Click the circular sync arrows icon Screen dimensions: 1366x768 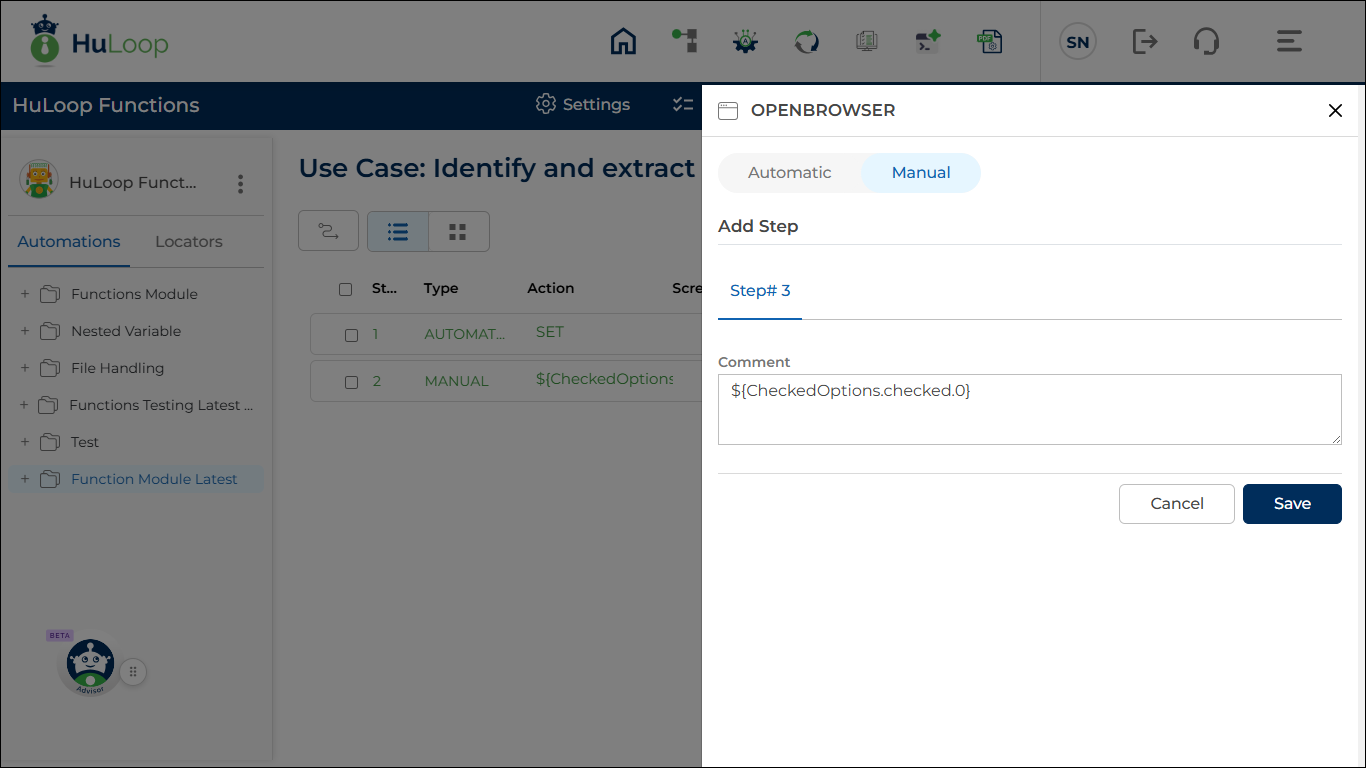tap(806, 42)
